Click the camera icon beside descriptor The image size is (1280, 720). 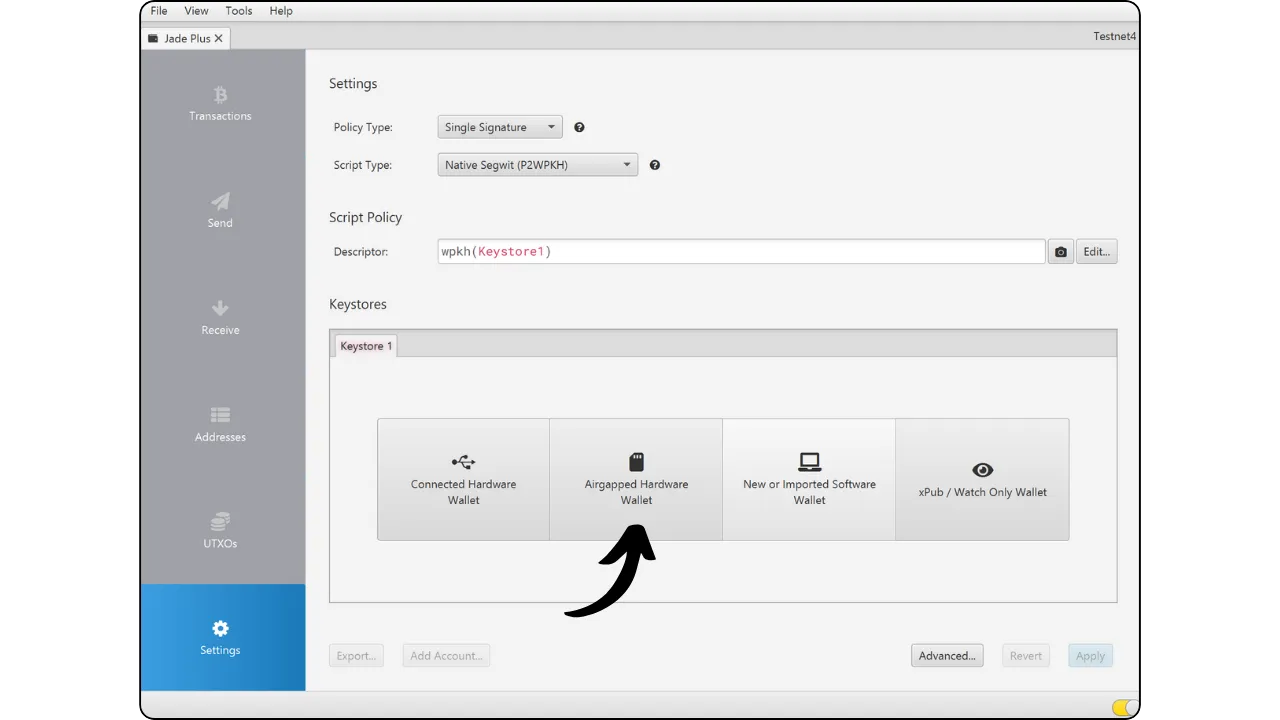(1060, 252)
